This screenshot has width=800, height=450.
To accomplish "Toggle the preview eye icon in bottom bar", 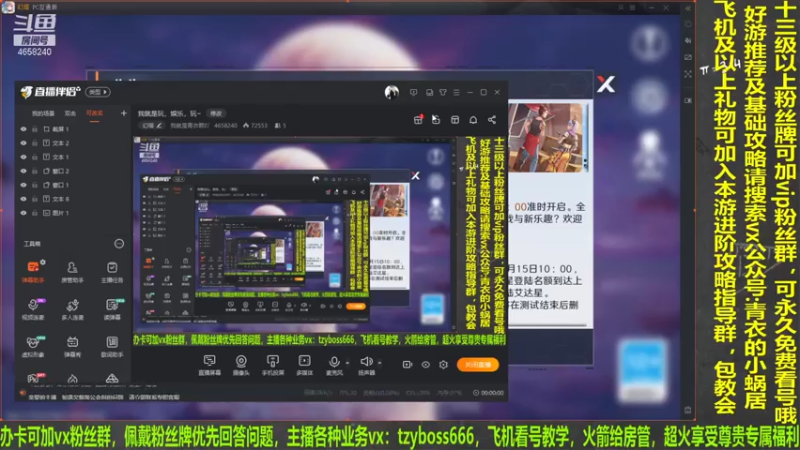I will [426, 364].
